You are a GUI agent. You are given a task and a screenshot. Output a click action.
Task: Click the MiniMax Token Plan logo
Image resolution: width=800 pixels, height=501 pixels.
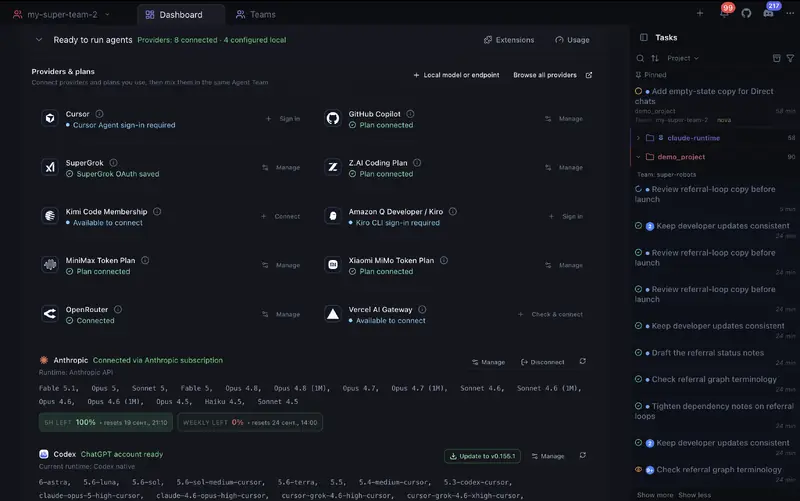click(50, 265)
